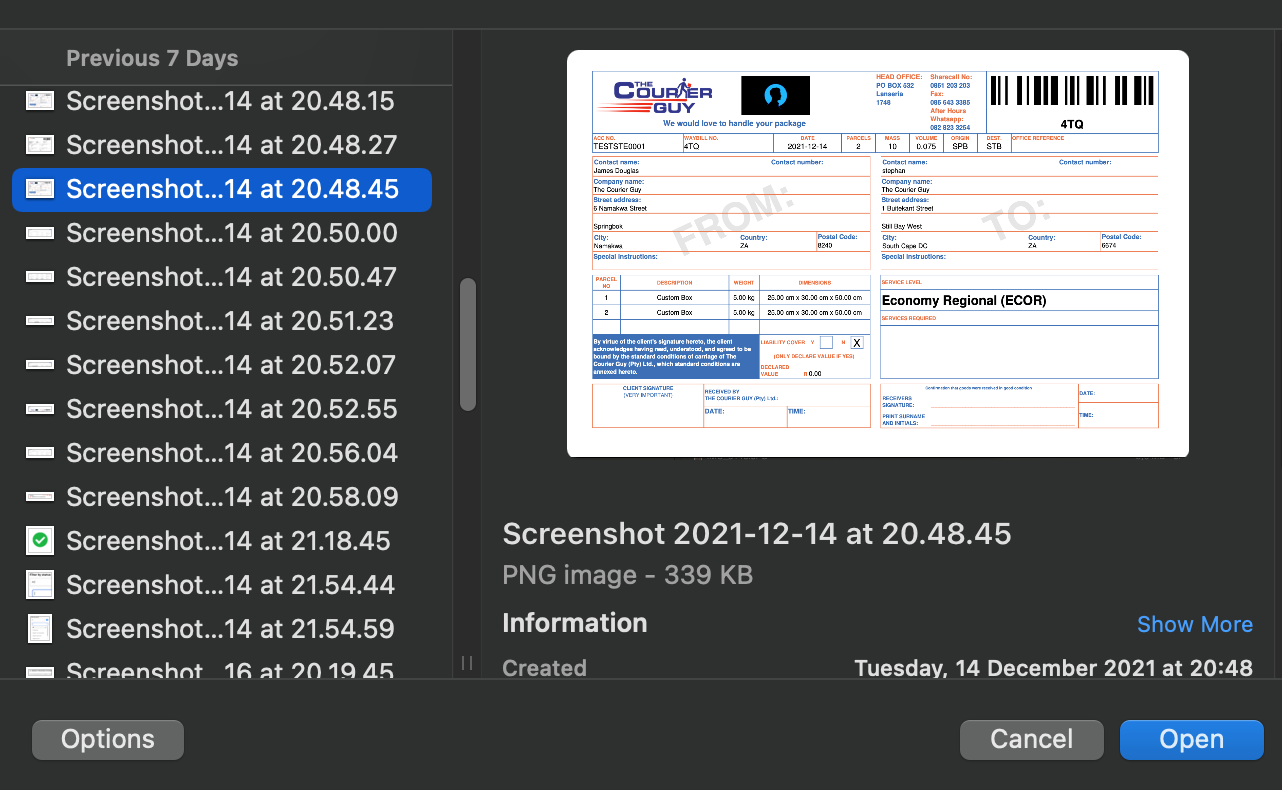
Task: Click file icon of Screenshot 20.50.47
Action: 39,277
